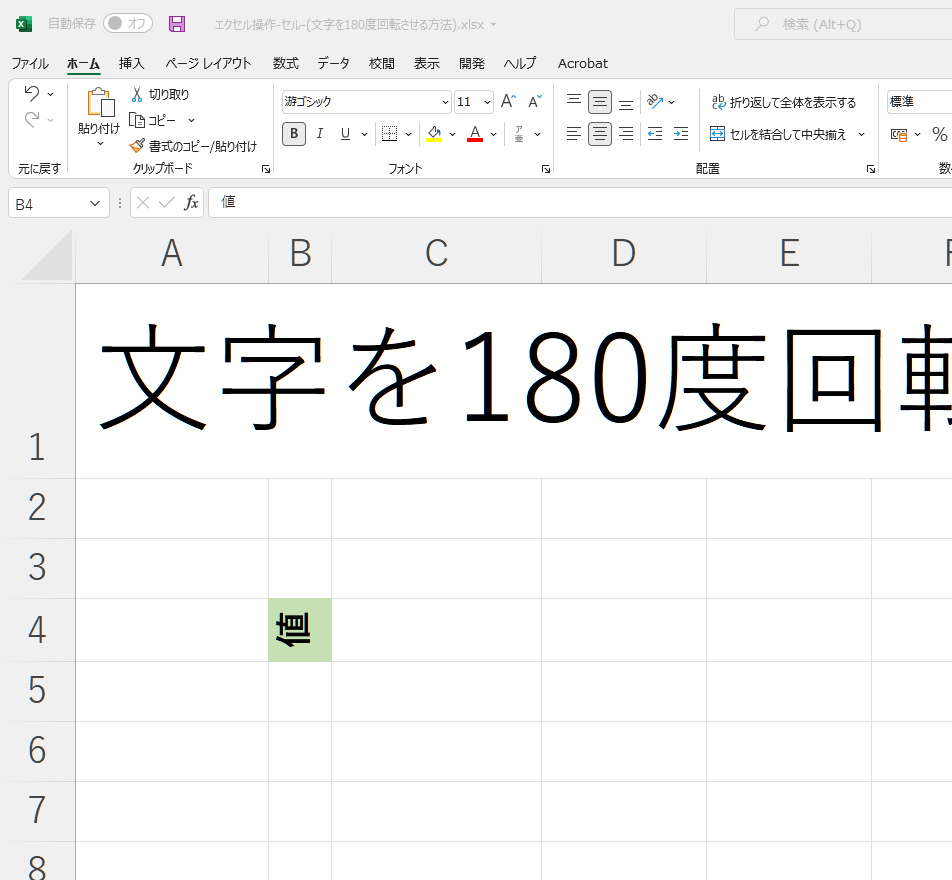Image resolution: width=952 pixels, height=880 pixels.
Task: Click the increase font size icon
Action: [x=508, y=102]
